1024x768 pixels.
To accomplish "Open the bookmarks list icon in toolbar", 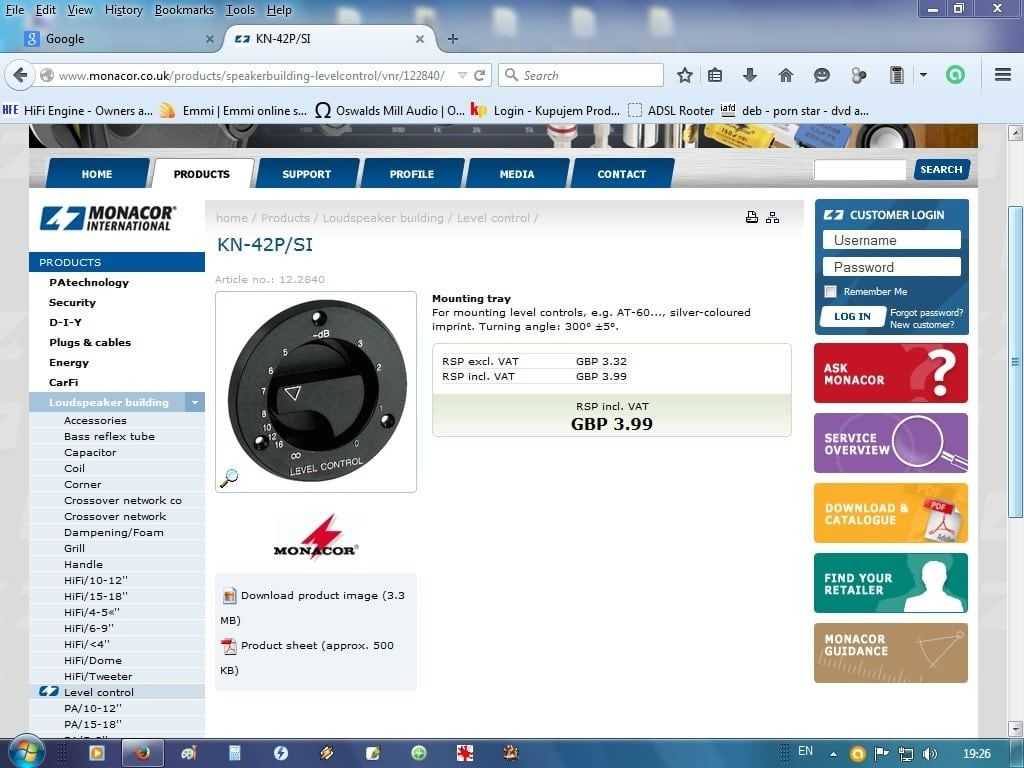I will pyautogui.click(x=715, y=75).
